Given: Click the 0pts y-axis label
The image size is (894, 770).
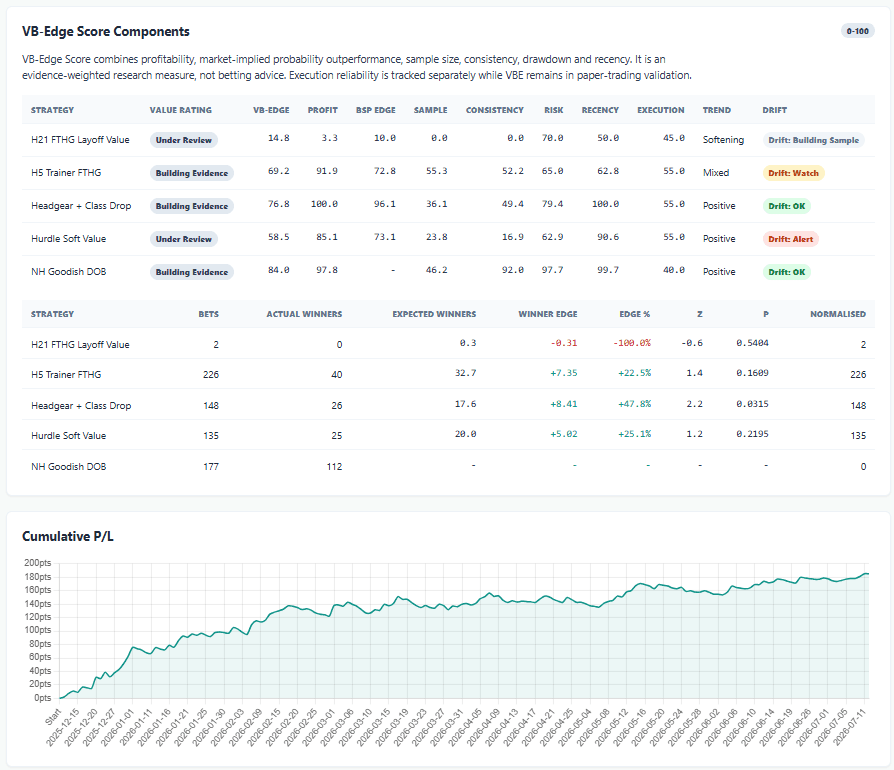Looking at the screenshot, I should 43,698.
